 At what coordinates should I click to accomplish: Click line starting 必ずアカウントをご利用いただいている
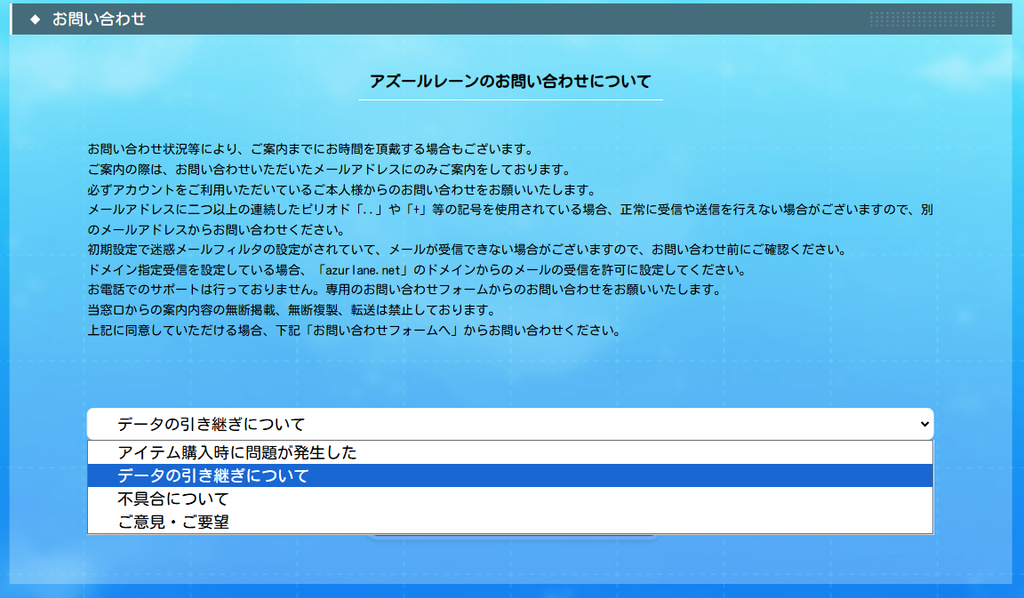(342, 189)
